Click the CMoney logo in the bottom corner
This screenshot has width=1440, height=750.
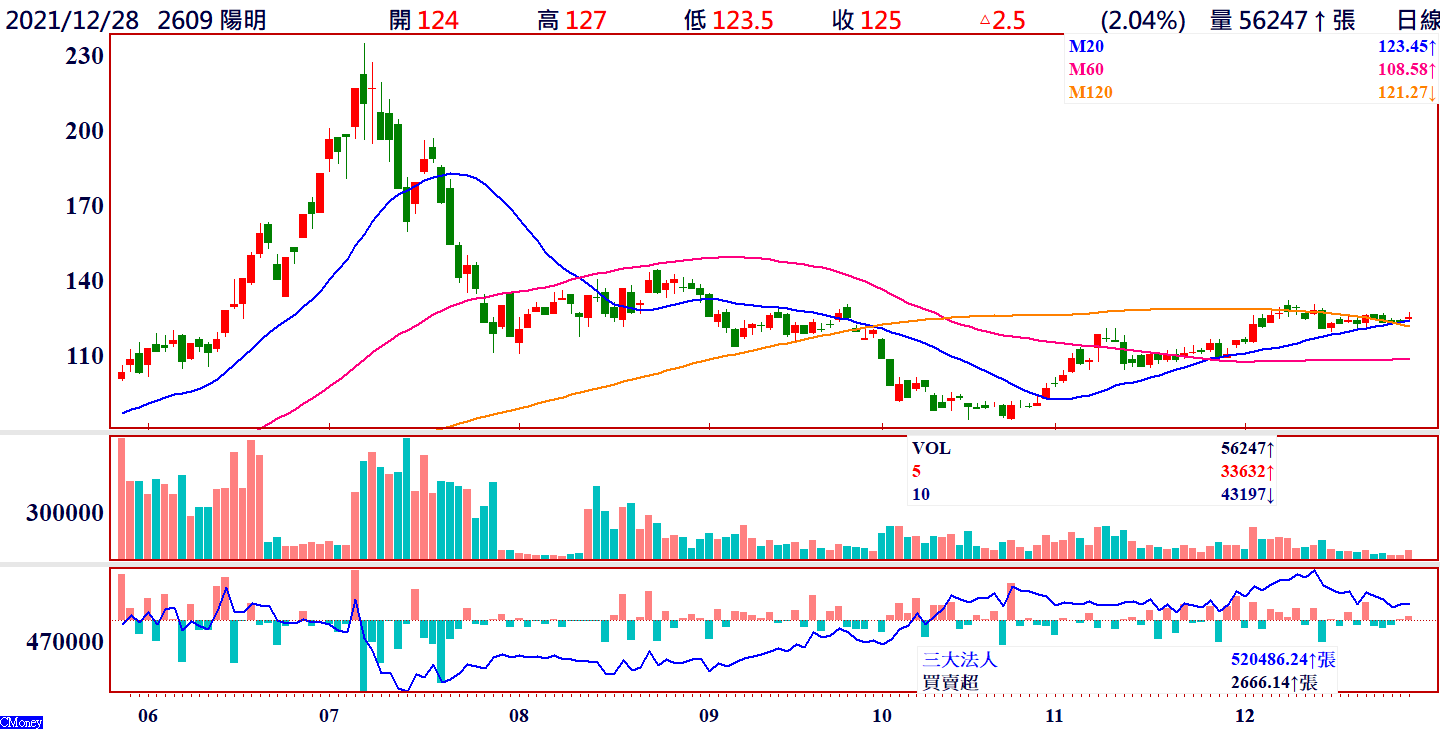coord(21,722)
